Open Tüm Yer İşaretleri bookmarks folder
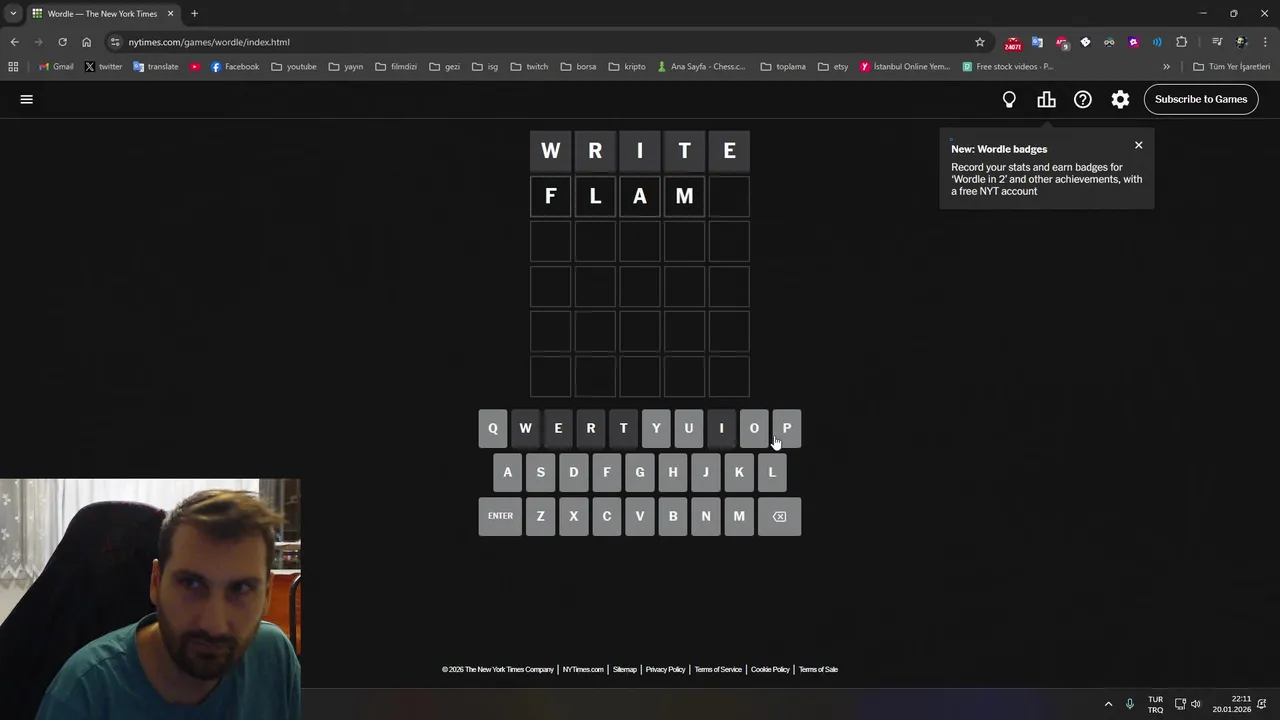This screenshot has height=720, width=1280. [1232, 67]
